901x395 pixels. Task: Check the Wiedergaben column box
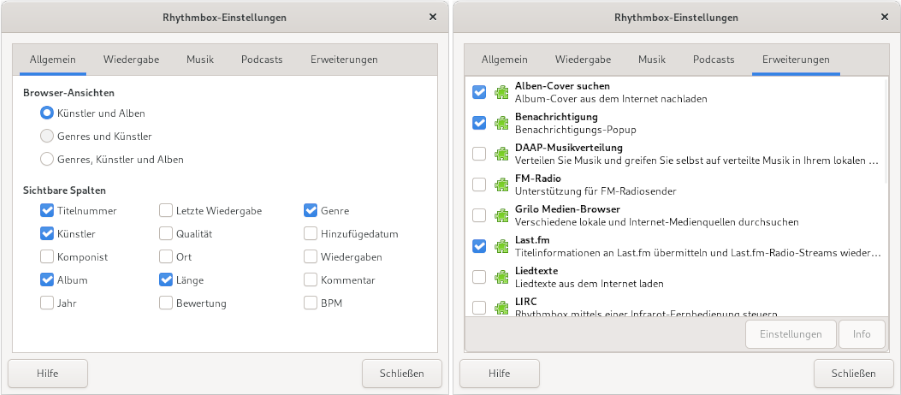pos(310,257)
